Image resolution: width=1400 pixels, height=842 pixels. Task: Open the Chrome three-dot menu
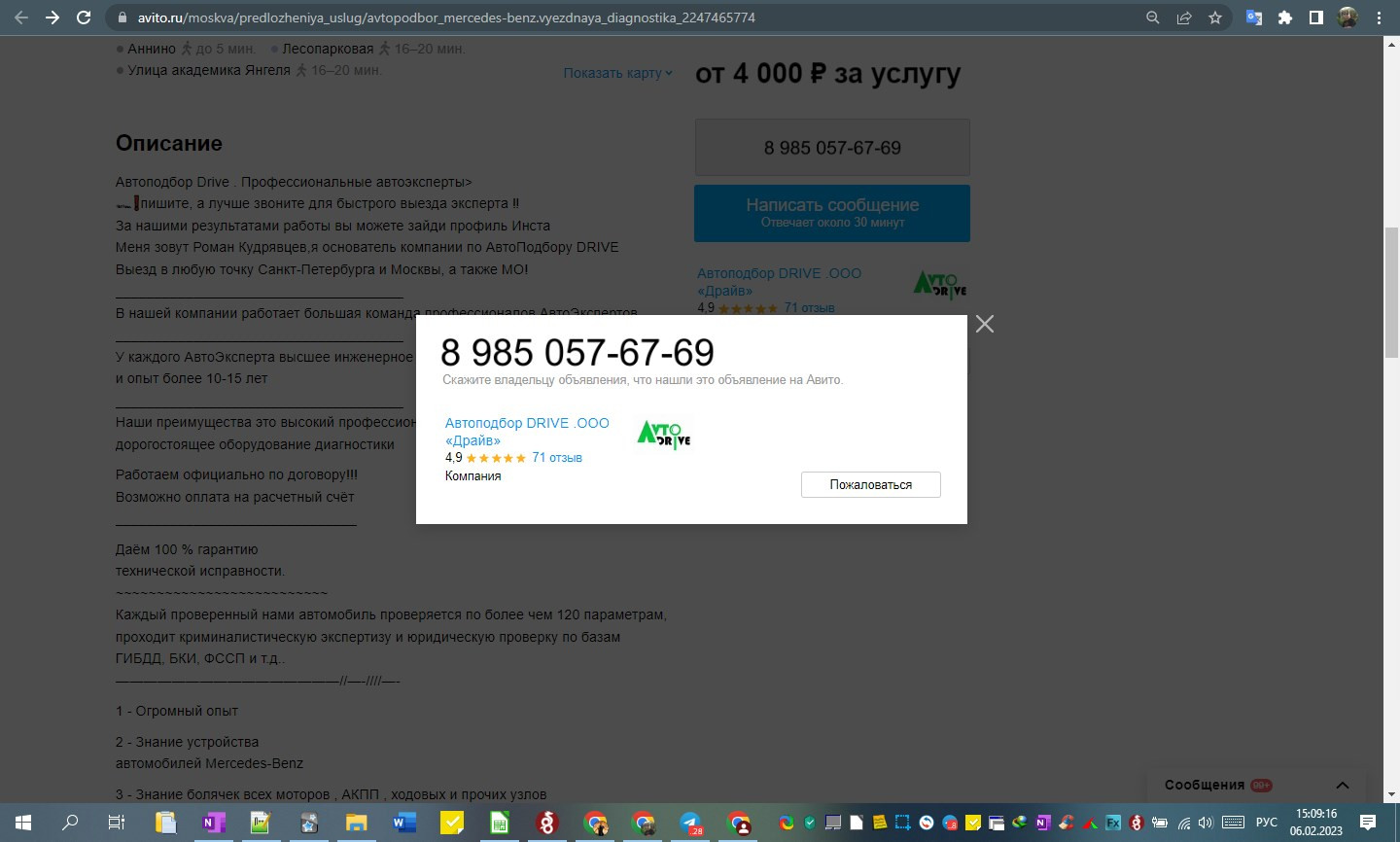tap(1379, 18)
